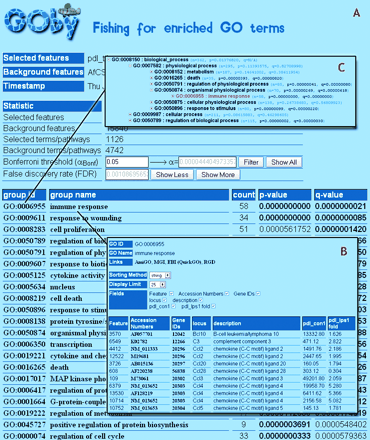The image size is (370, 440).
Task: Open the Display Limit dropdown
Action: (x=158, y=285)
